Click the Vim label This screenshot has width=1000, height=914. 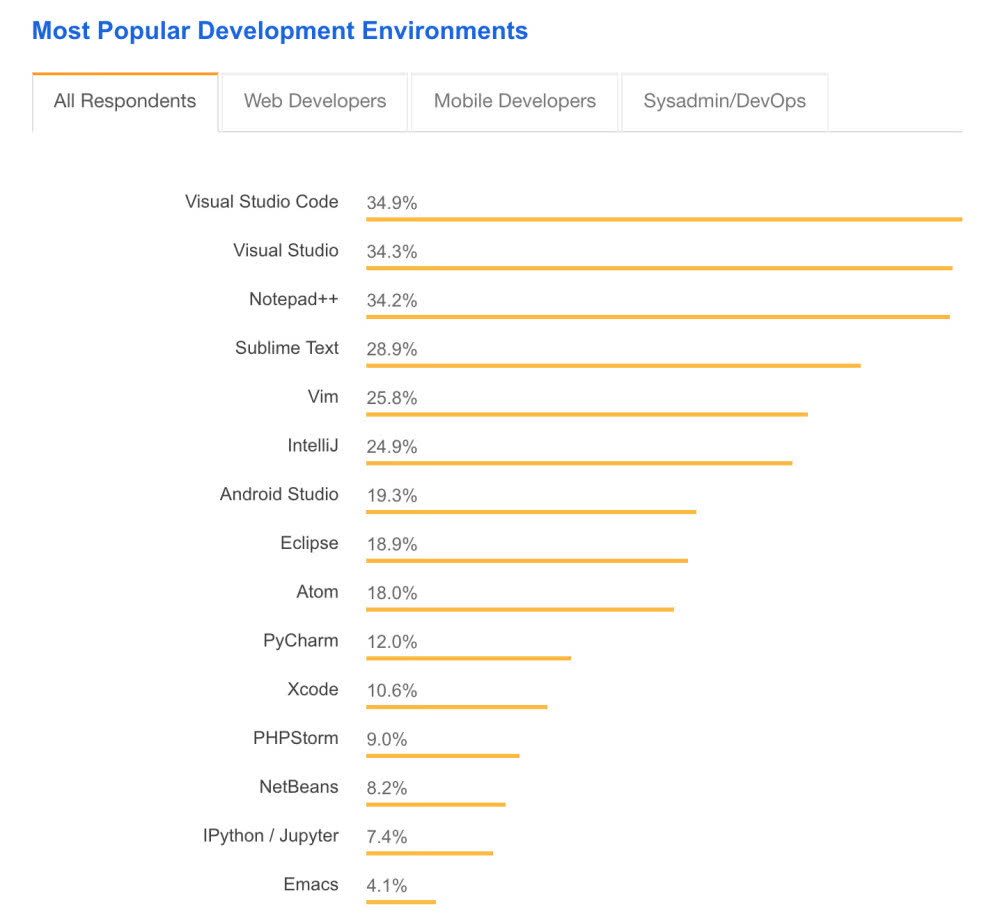coord(323,397)
